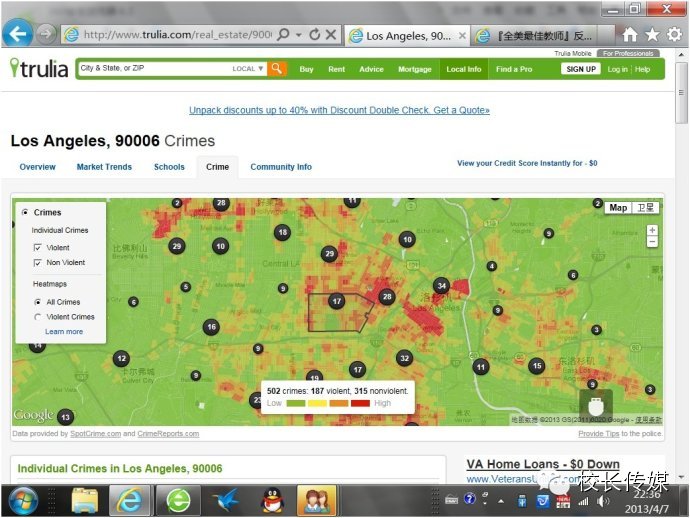This screenshot has height=518, width=690.
Task: Click the Provide Tips link
Action: tap(598, 434)
